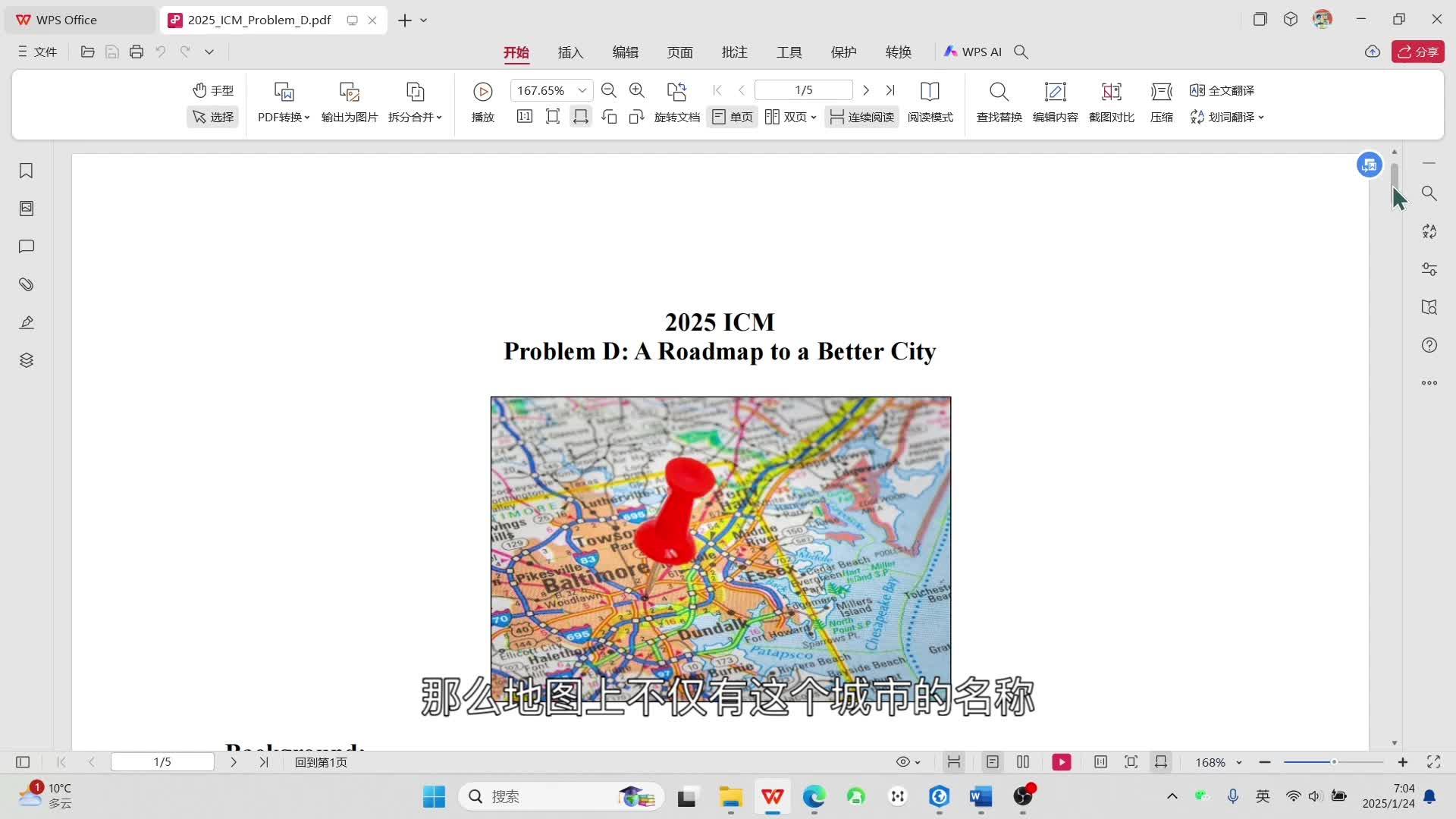Screen dimensions: 1456x819
Task: Open the annotations/comments panel
Action: click(x=26, y=246)
